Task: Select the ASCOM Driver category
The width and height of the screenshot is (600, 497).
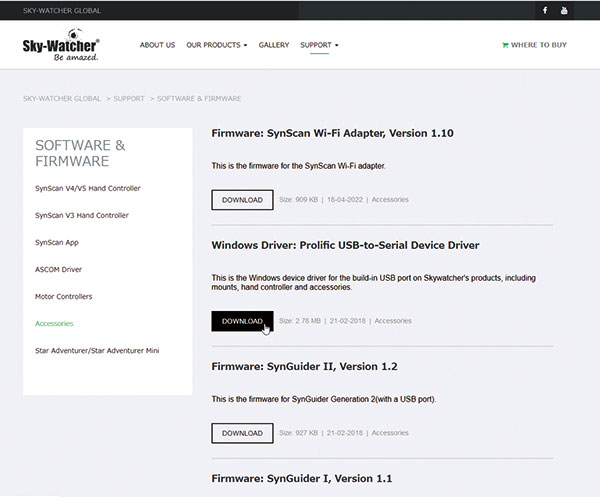Action: tap(59, 269)
